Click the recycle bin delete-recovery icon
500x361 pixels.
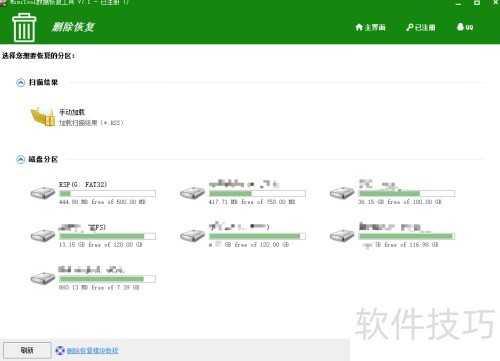tap(24, 28)
